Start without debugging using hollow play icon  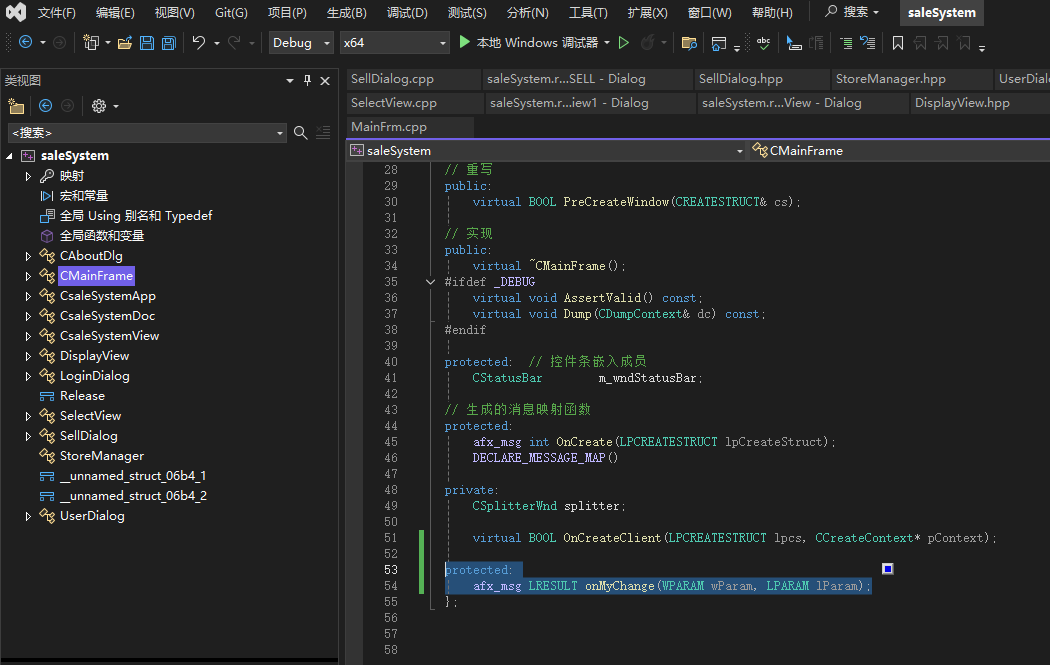point(624,43)
